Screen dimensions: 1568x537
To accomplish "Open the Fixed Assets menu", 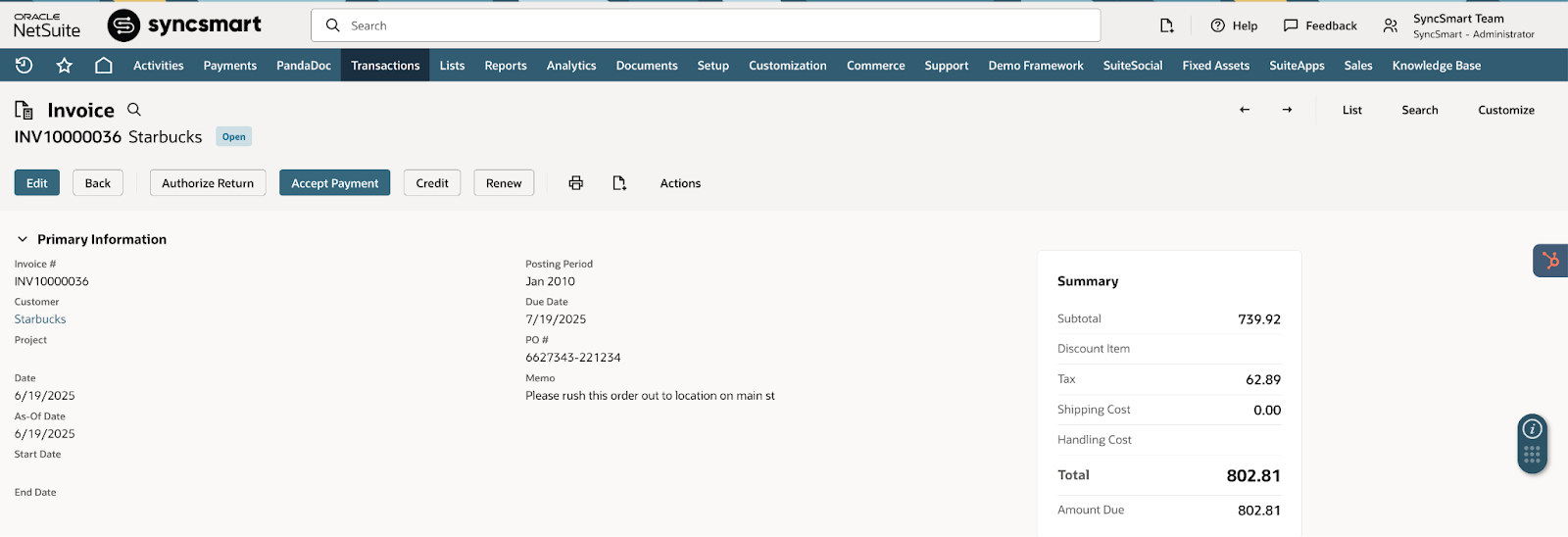I will [1216, 66].
